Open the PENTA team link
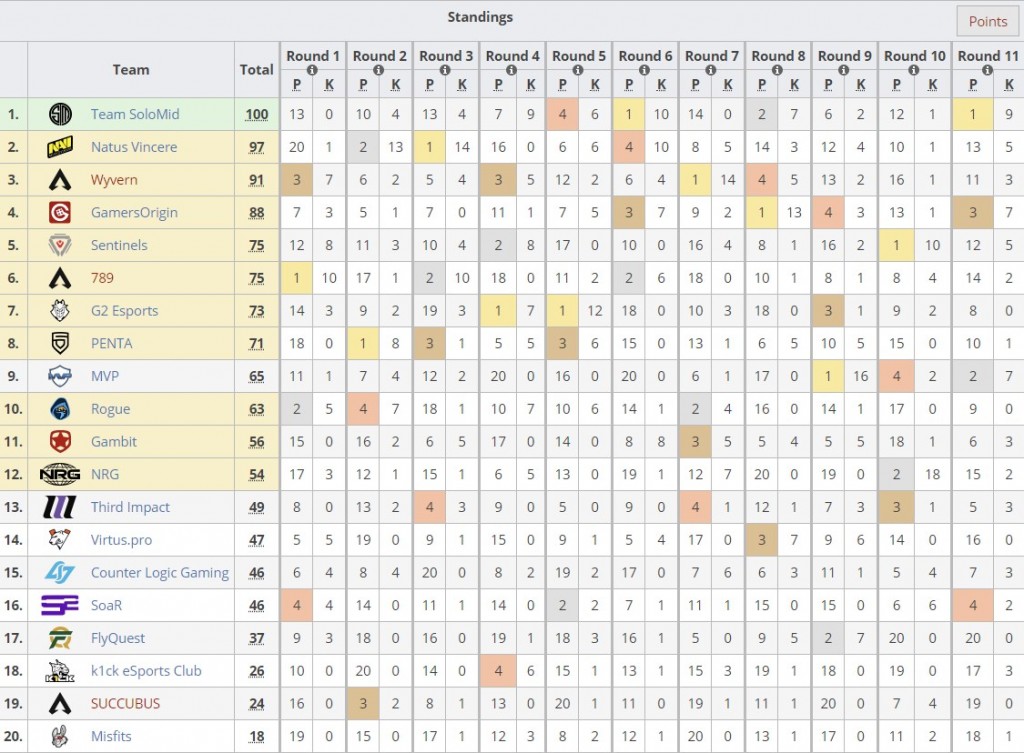The width and height of the screenshot is (1024, 753). [112, 344]
